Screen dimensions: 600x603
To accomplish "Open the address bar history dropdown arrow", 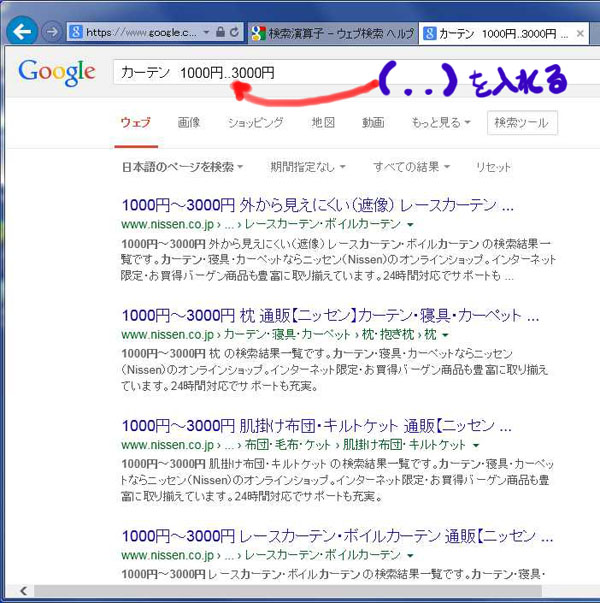I will (x=207, y=33).
